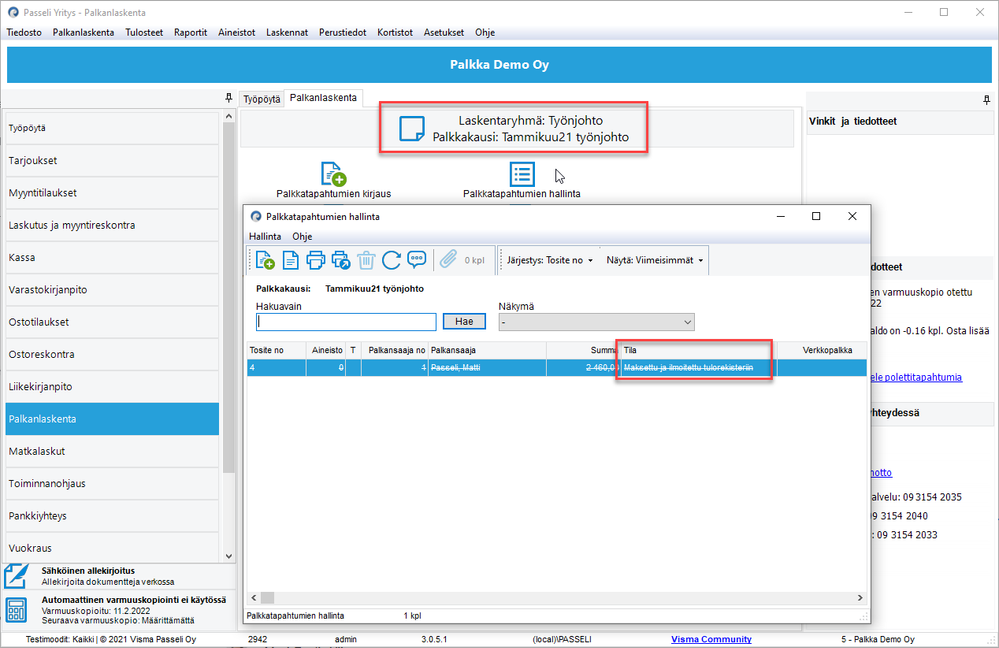Click the calculator backup icon
This screenshot has width=999, height=648.
coord(16,609)
